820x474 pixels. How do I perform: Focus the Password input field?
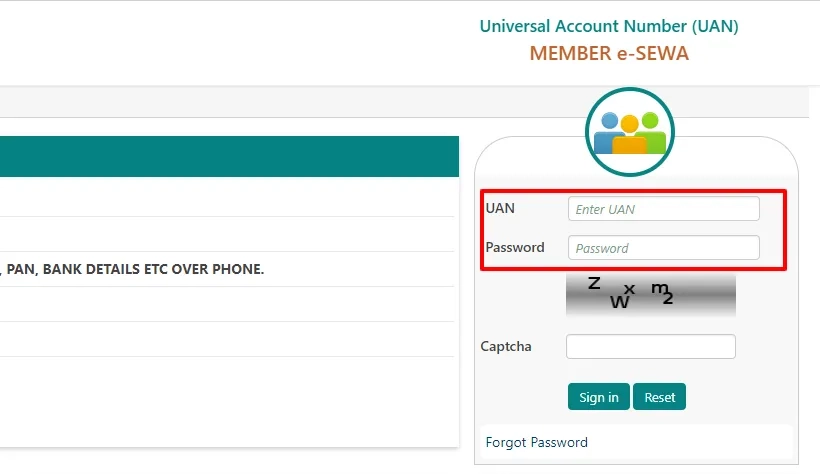tap(663, 248)
